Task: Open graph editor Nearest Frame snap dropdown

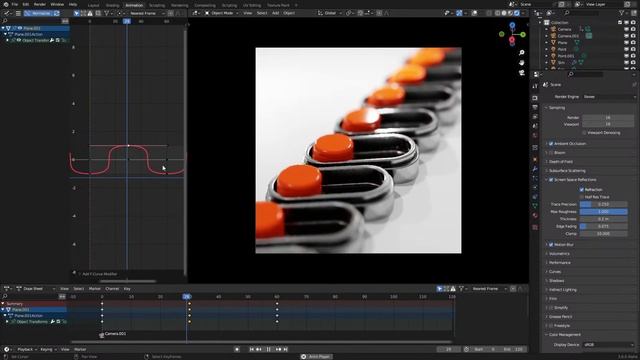Action: (147, 13)
